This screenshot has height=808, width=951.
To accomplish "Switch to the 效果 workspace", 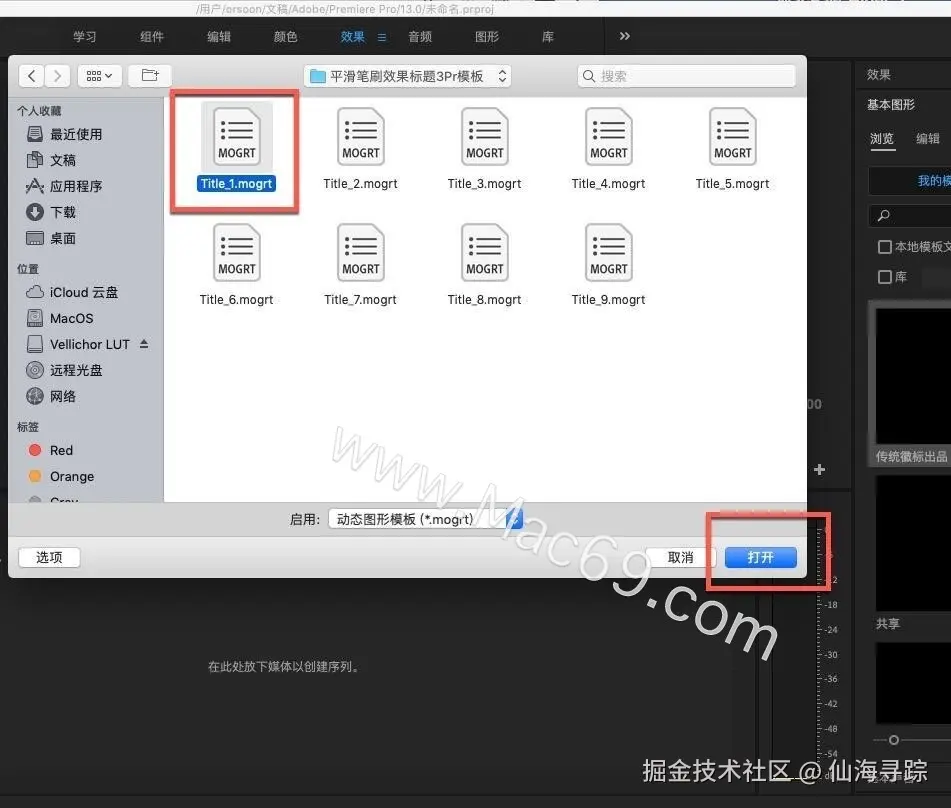I will (x=352, y=37).
